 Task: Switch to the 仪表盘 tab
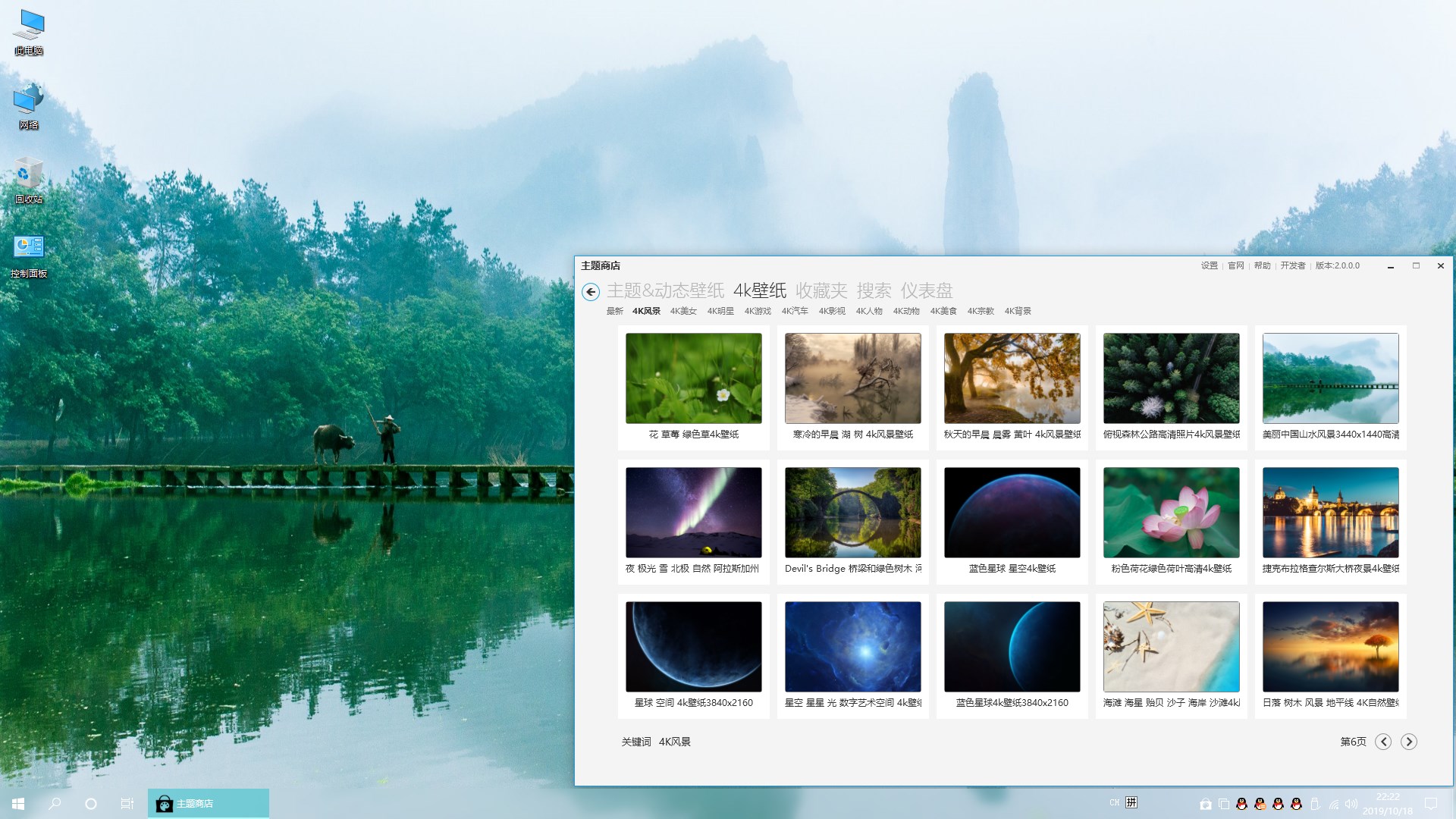(x=926, y=290)
